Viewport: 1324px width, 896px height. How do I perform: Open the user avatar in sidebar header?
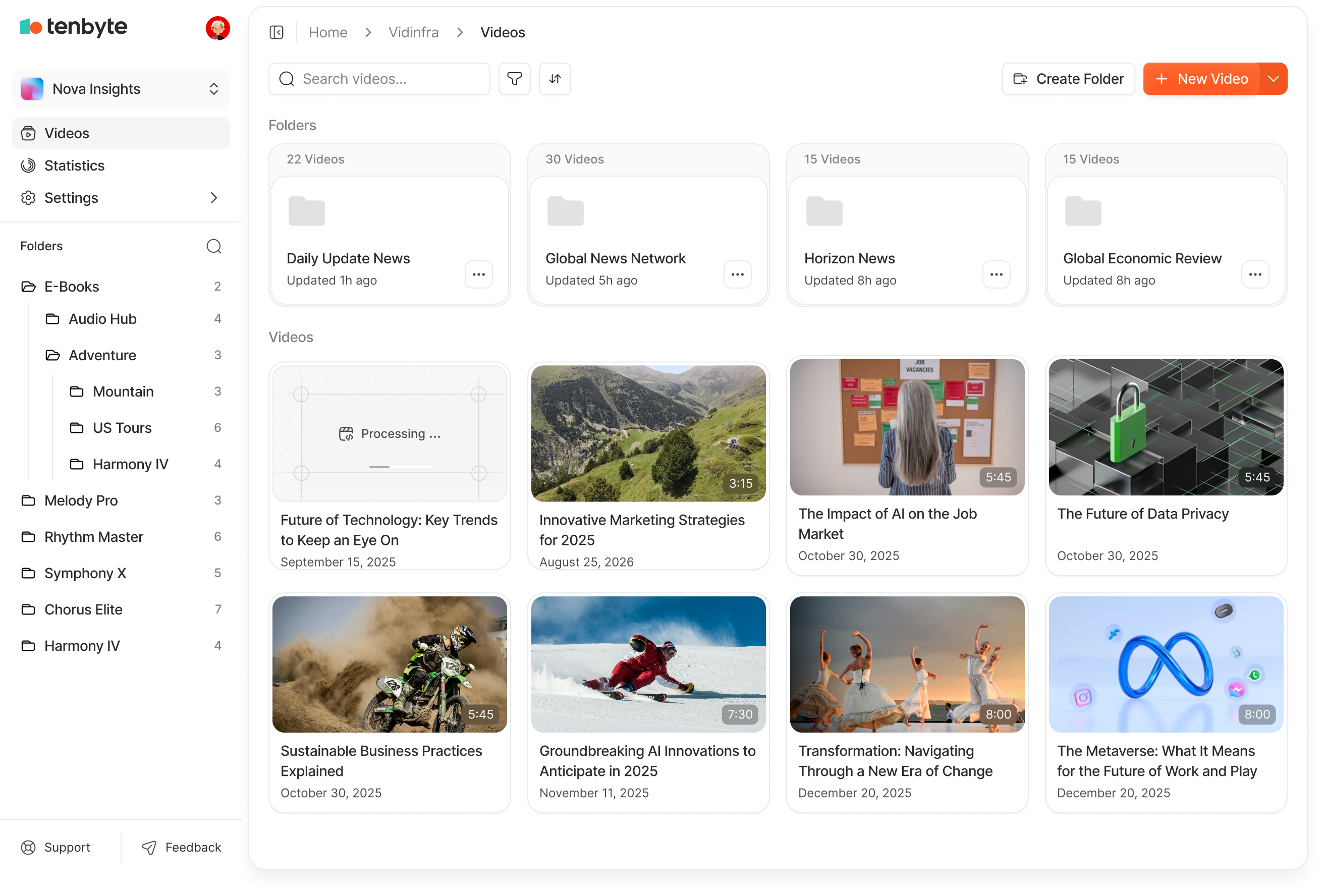[x=217, y=28]
